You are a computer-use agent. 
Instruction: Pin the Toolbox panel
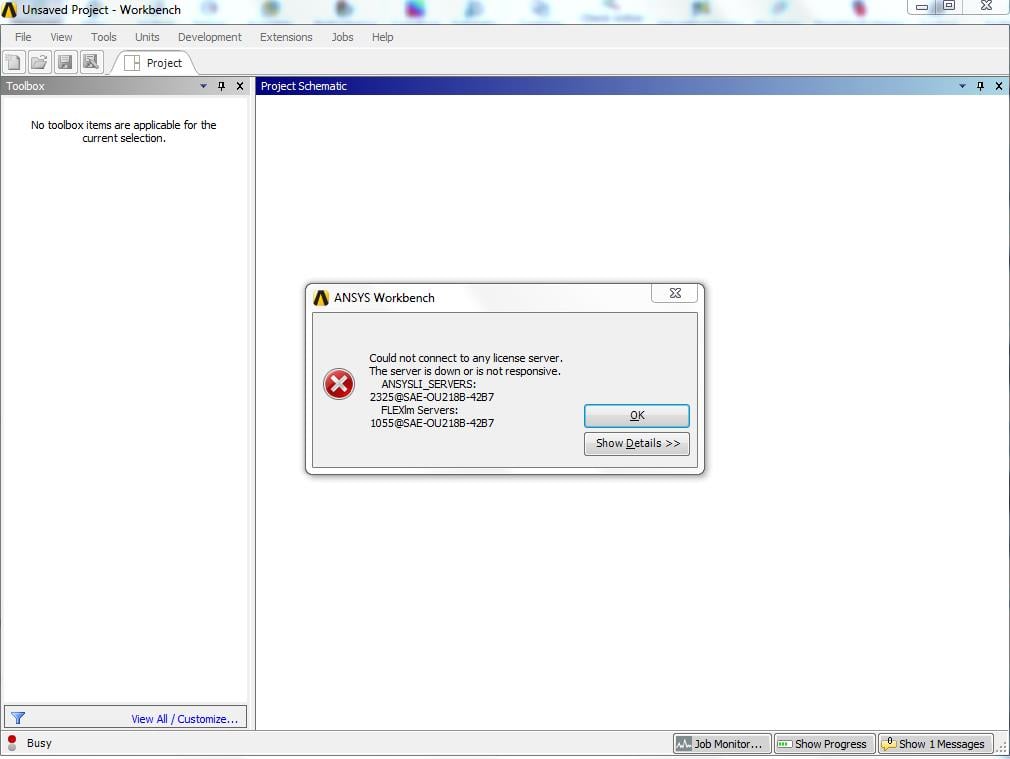click(x=222, y=86)
